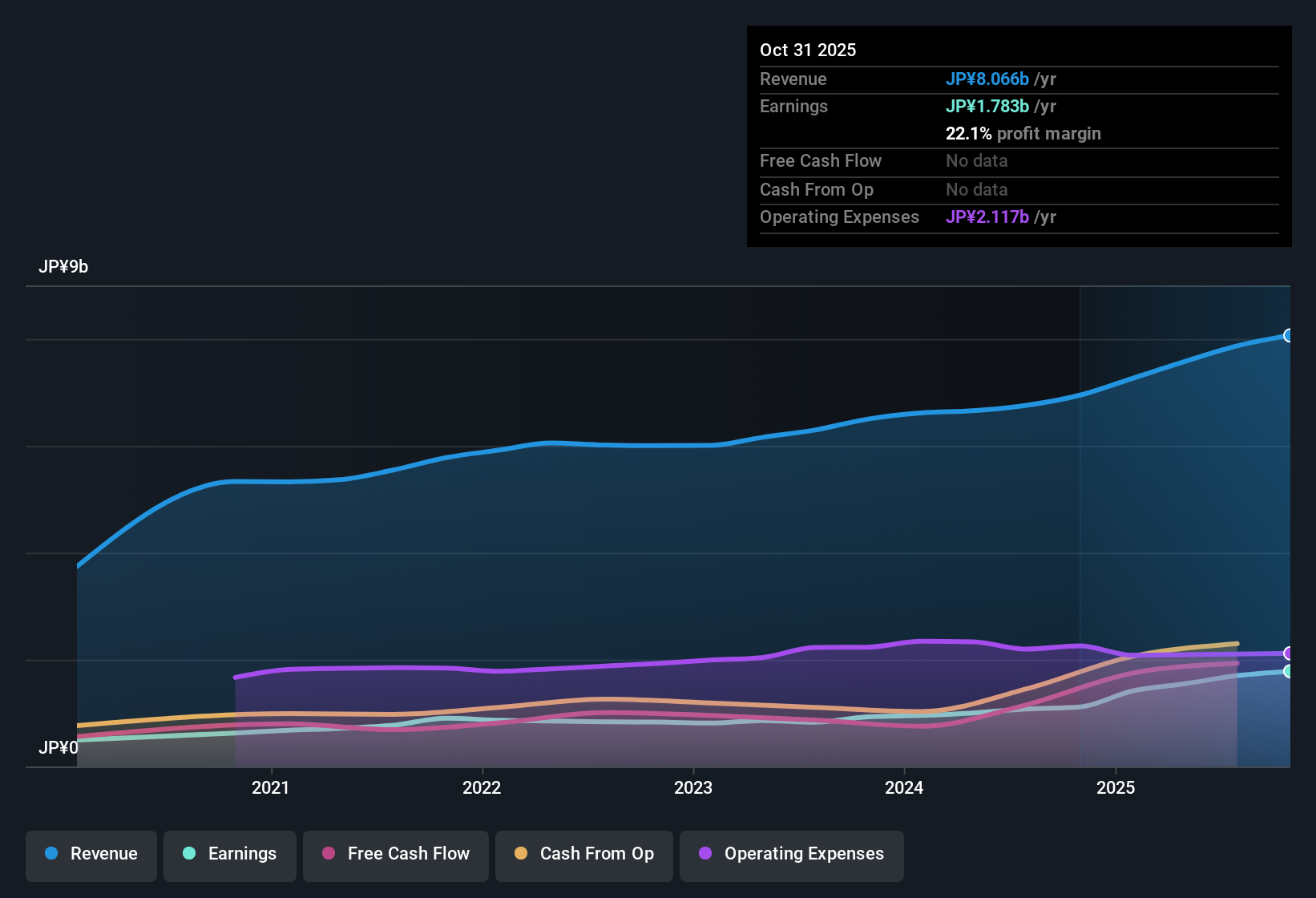Viewport: 1316px width, 898px height.
Task: Toggle the Earnings series visibility
Action: [230, 854]
